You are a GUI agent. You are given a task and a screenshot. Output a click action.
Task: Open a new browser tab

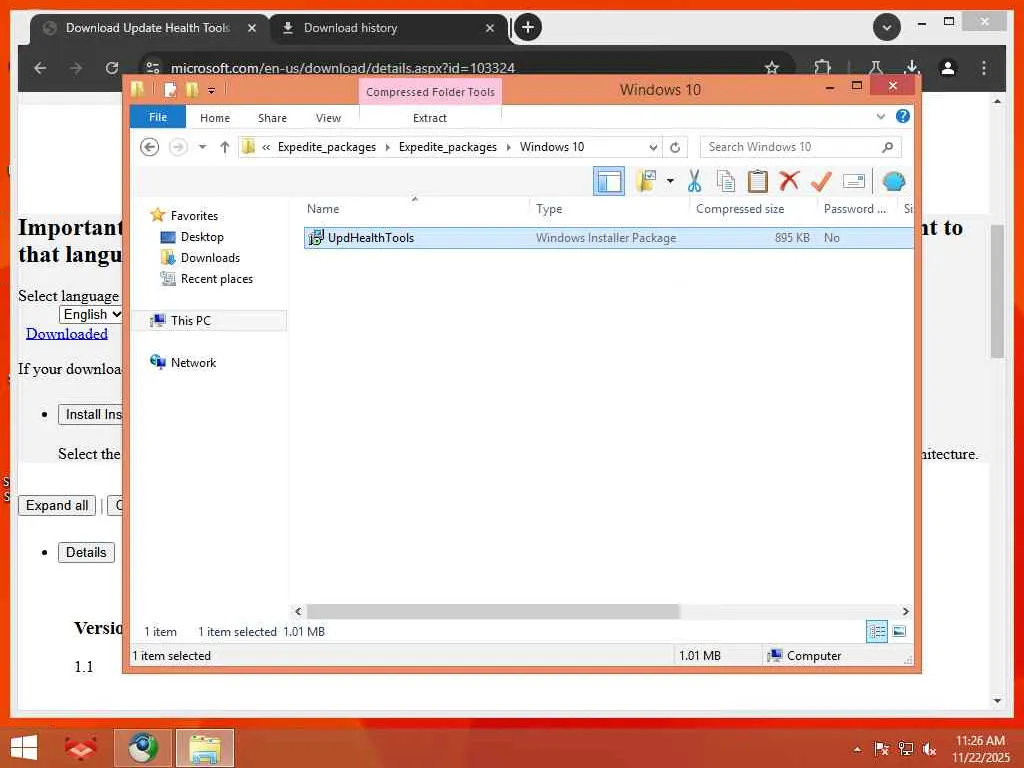click(x=528, y=27)
